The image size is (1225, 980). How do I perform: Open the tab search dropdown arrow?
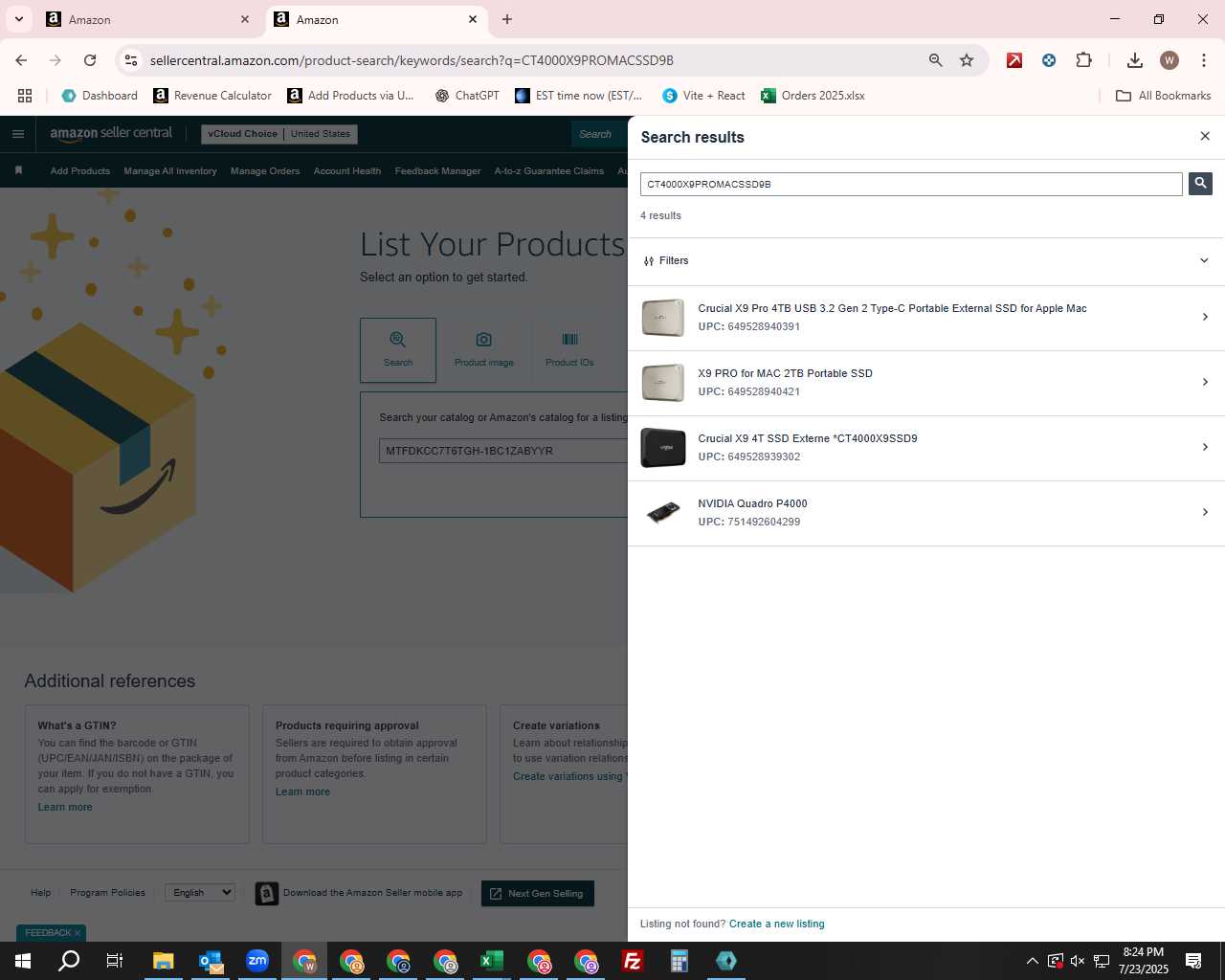(18, 19)
